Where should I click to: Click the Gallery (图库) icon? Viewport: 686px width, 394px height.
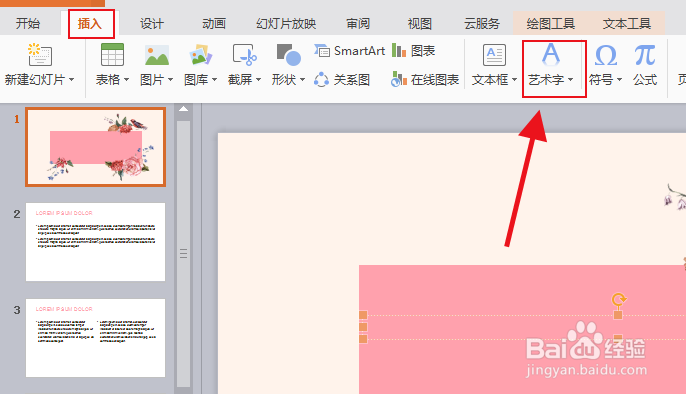click(x=200, y=55)
